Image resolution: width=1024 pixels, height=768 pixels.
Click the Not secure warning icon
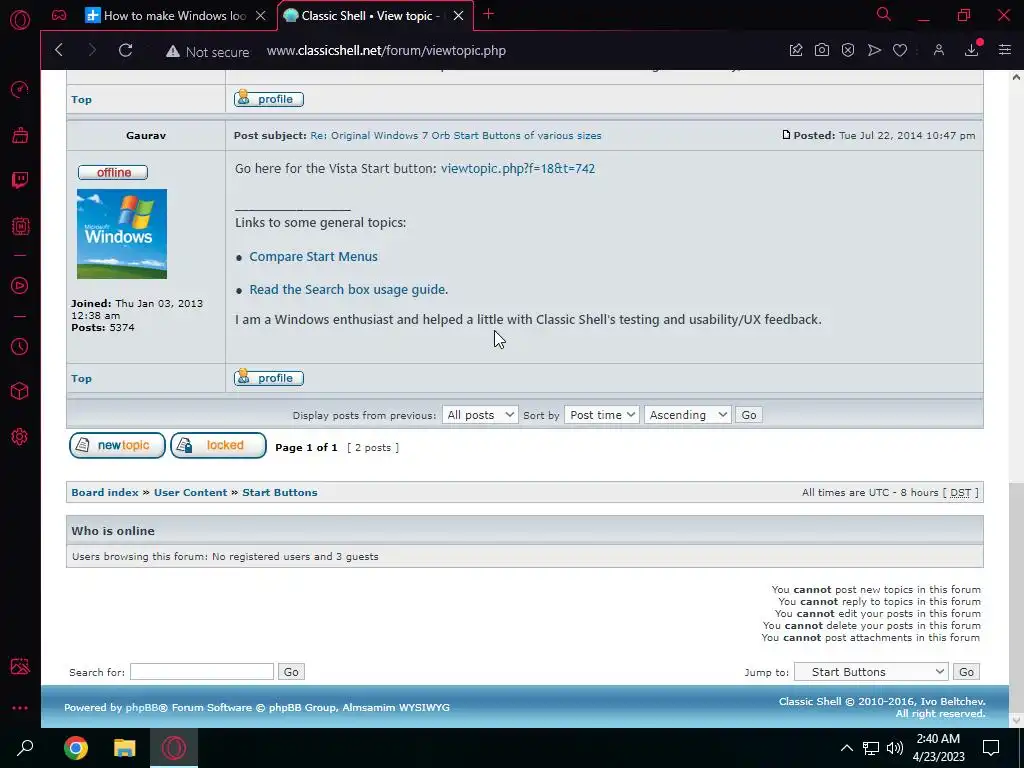[172, 52]
